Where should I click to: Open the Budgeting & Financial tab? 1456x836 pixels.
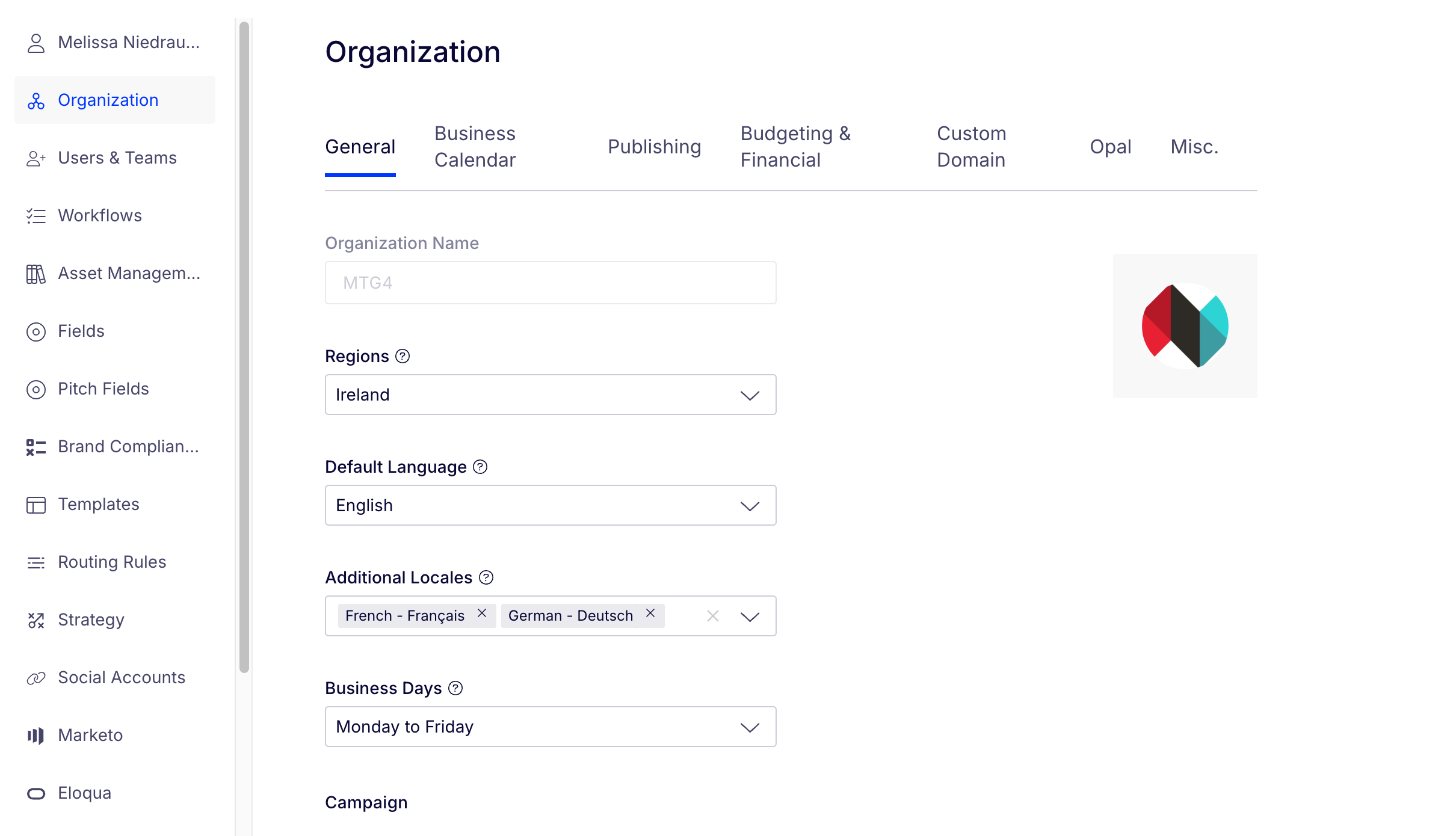pyautogui.click(x=796, y=147)
